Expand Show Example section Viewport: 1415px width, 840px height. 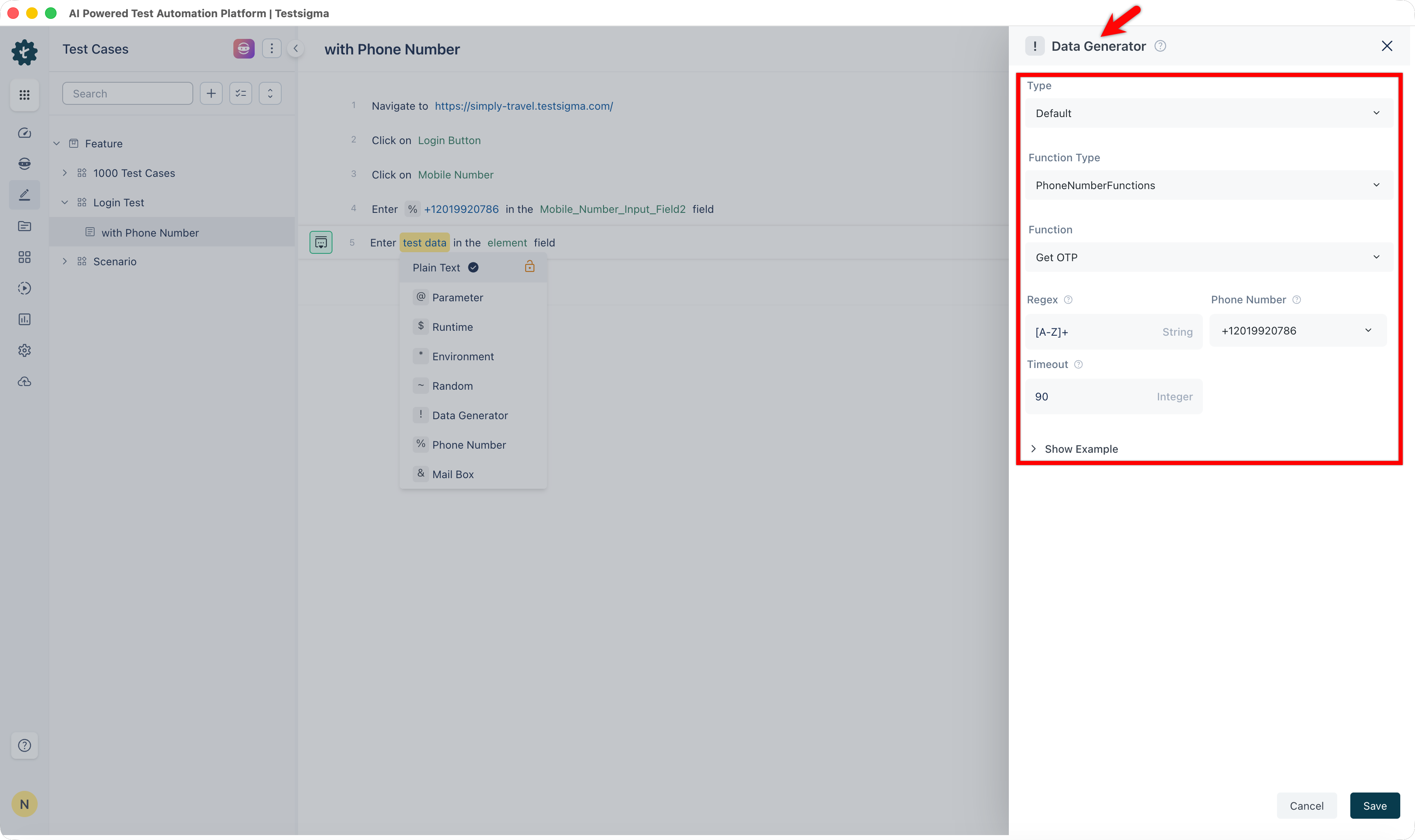pyautogui.click(x=1074, y=449)
